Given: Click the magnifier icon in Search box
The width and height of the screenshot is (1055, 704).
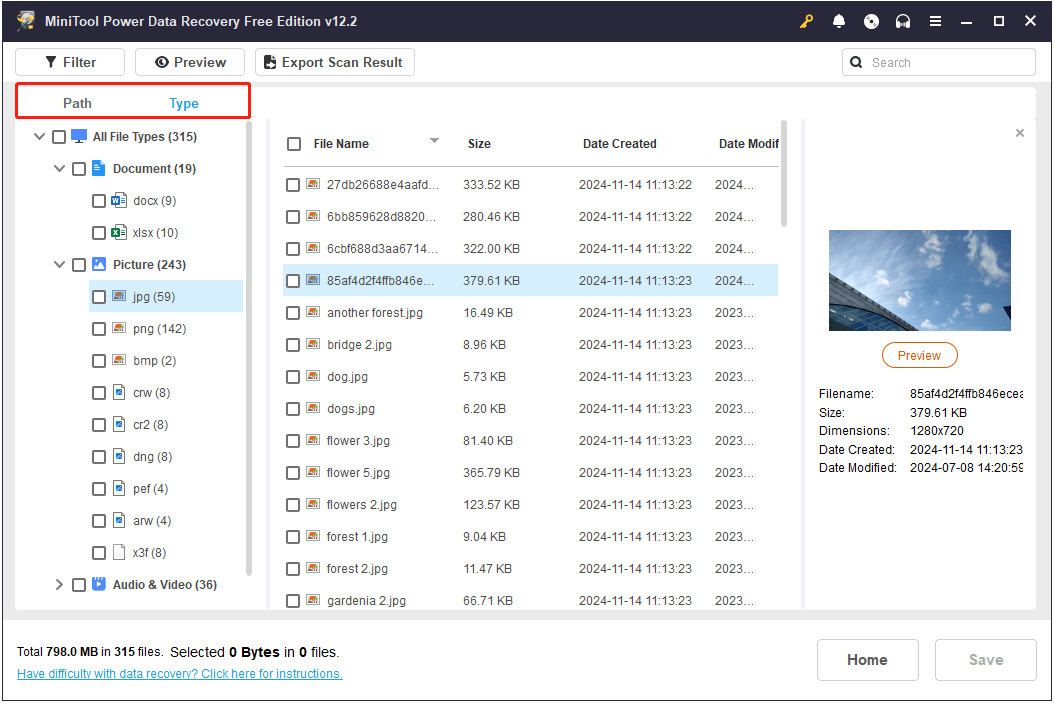Looking at the screenshot, I should [856, 63].
